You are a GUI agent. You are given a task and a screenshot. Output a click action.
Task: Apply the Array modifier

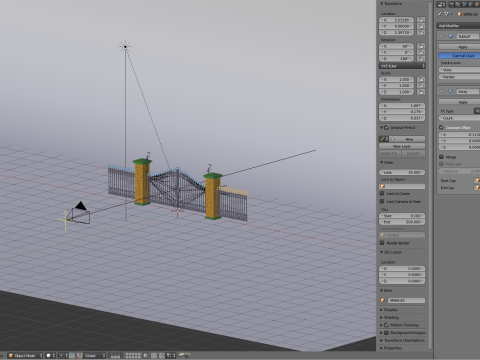click(459, 102)
